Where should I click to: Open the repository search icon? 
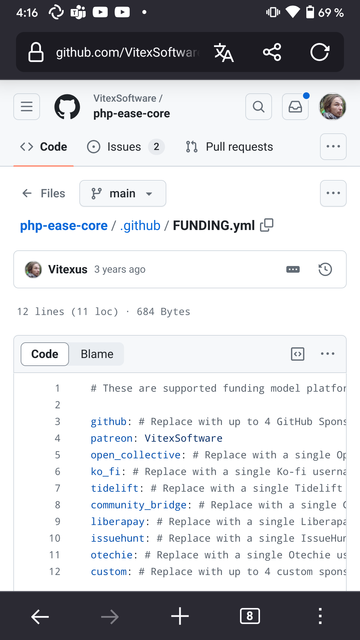tap(258, 107)
